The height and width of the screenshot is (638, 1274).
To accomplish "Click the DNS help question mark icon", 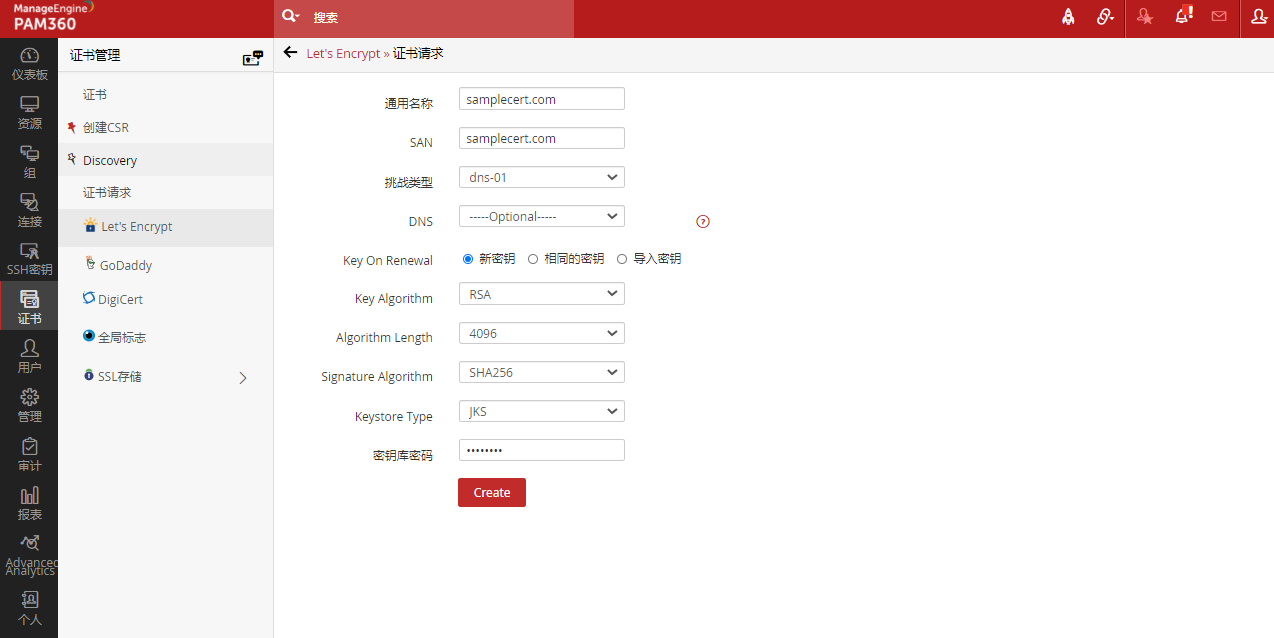I will click(x=703, y=221).
